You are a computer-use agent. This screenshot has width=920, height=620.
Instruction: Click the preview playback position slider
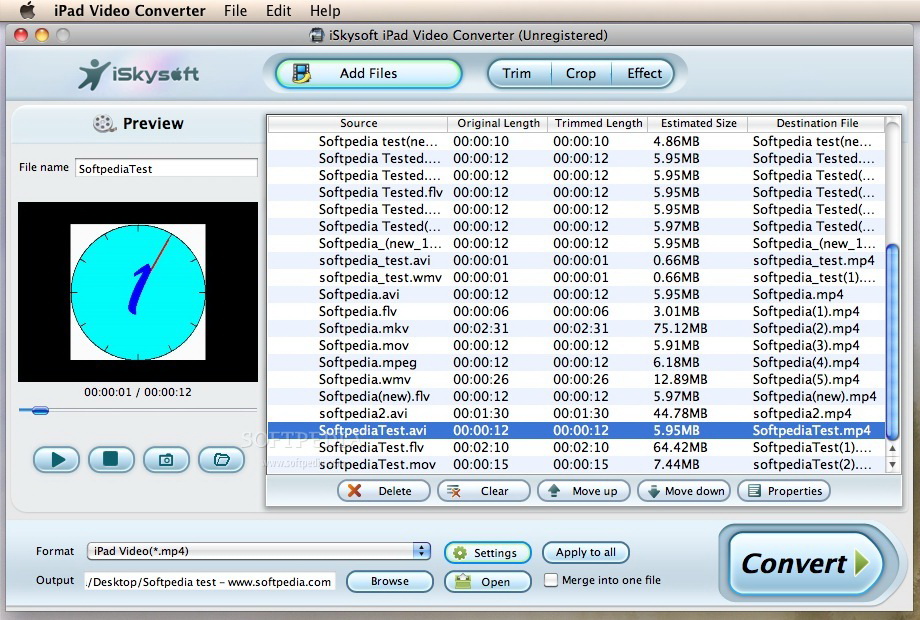point(138,410)
